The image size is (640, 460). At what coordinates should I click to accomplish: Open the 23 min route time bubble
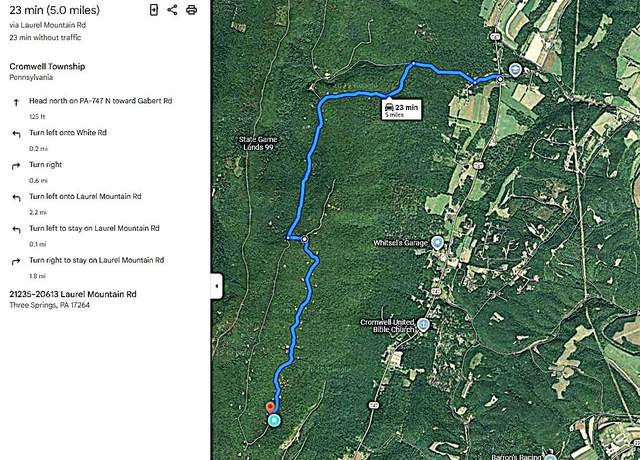[401, 108]
